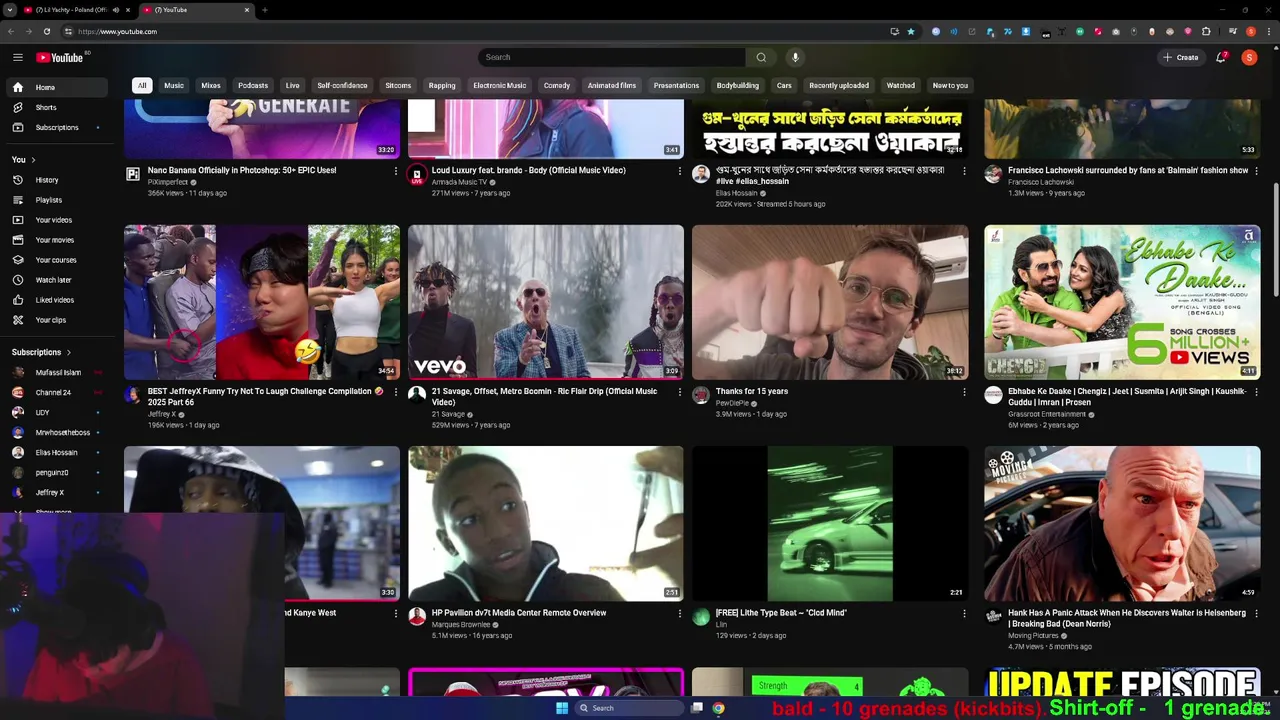
Task: Open options for Ebhabe Ke Daake video
Action: [x=1256, y=392]
